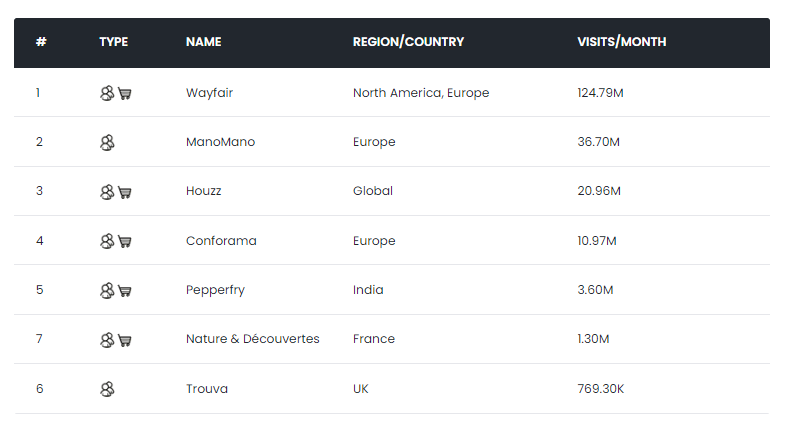The height and width of the screenshot is (424, 786).
Task: Click the TYPE column header
Action: tap(114, 42)
